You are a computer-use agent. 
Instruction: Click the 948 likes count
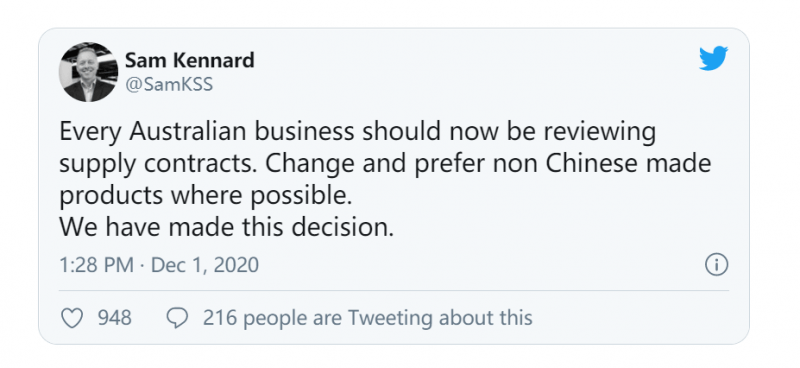click(x=115, y=318)
